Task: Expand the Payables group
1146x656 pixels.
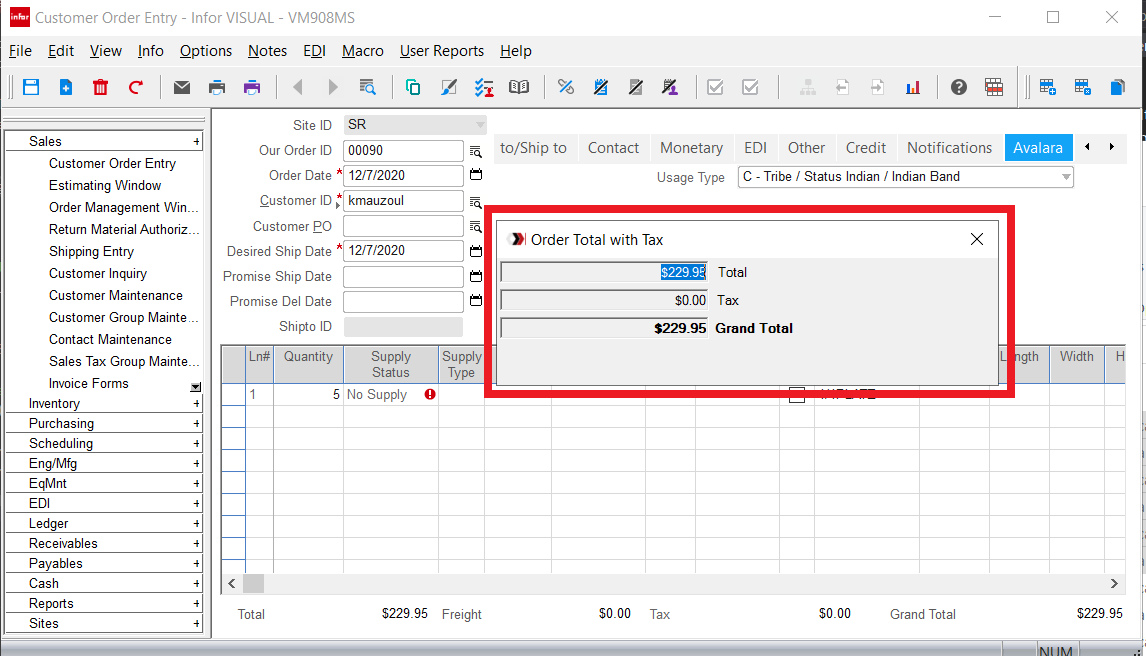Action: pos(196,564)
